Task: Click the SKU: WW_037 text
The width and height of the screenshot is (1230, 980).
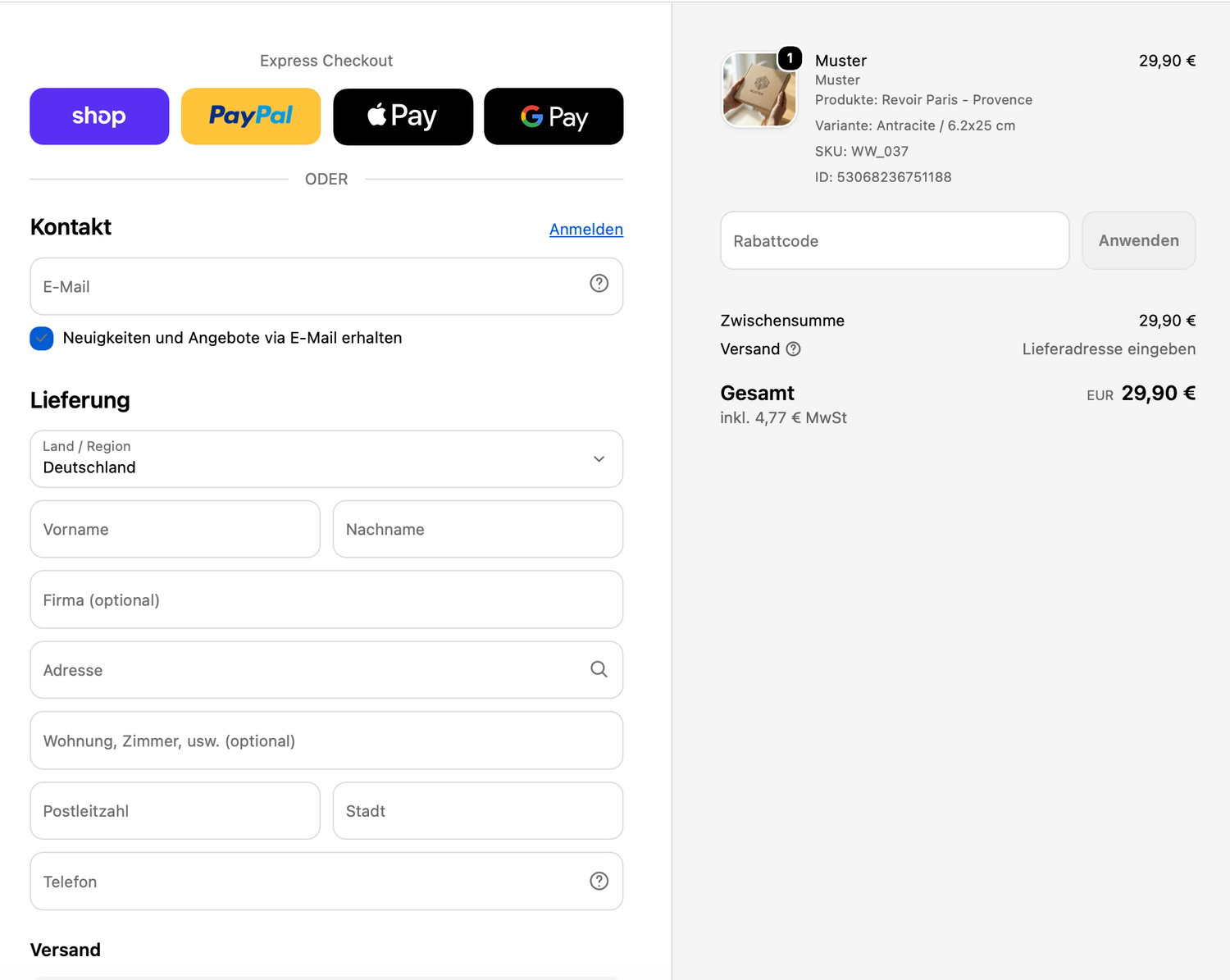Action: [x=862, y=152]
